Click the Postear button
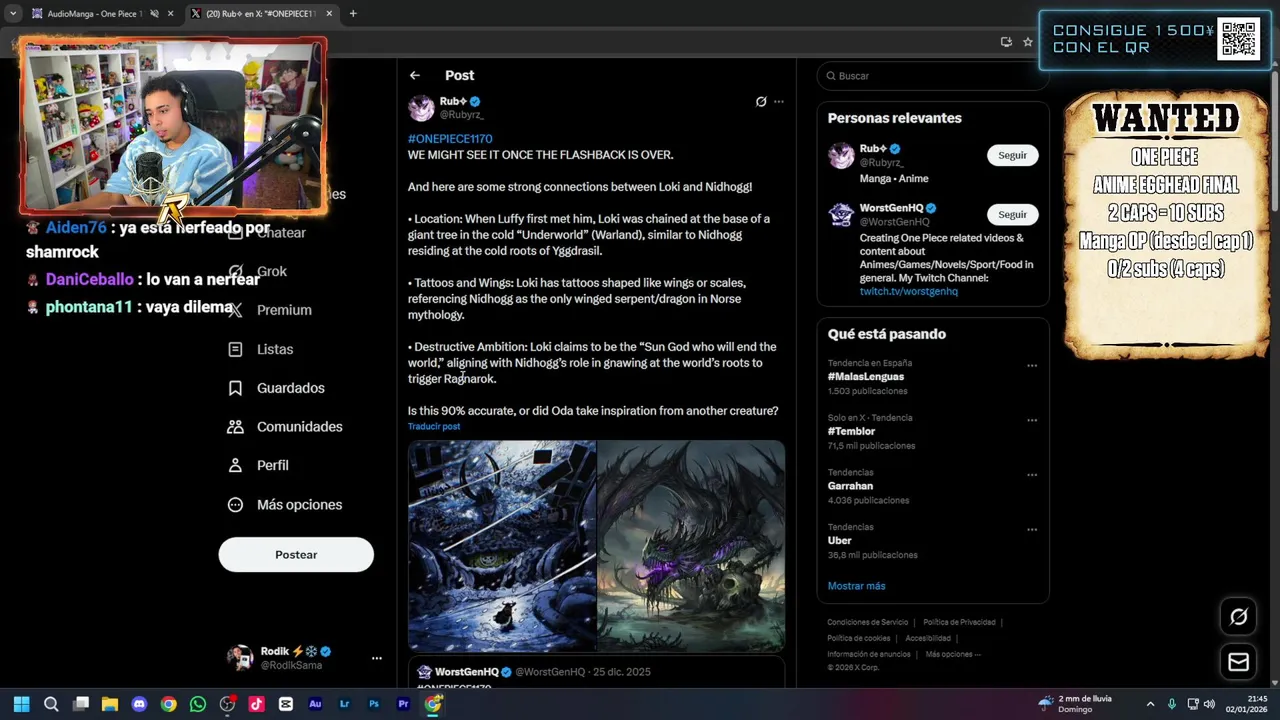This screenshot has height=720, width=1280. click(x=296, y=555)
